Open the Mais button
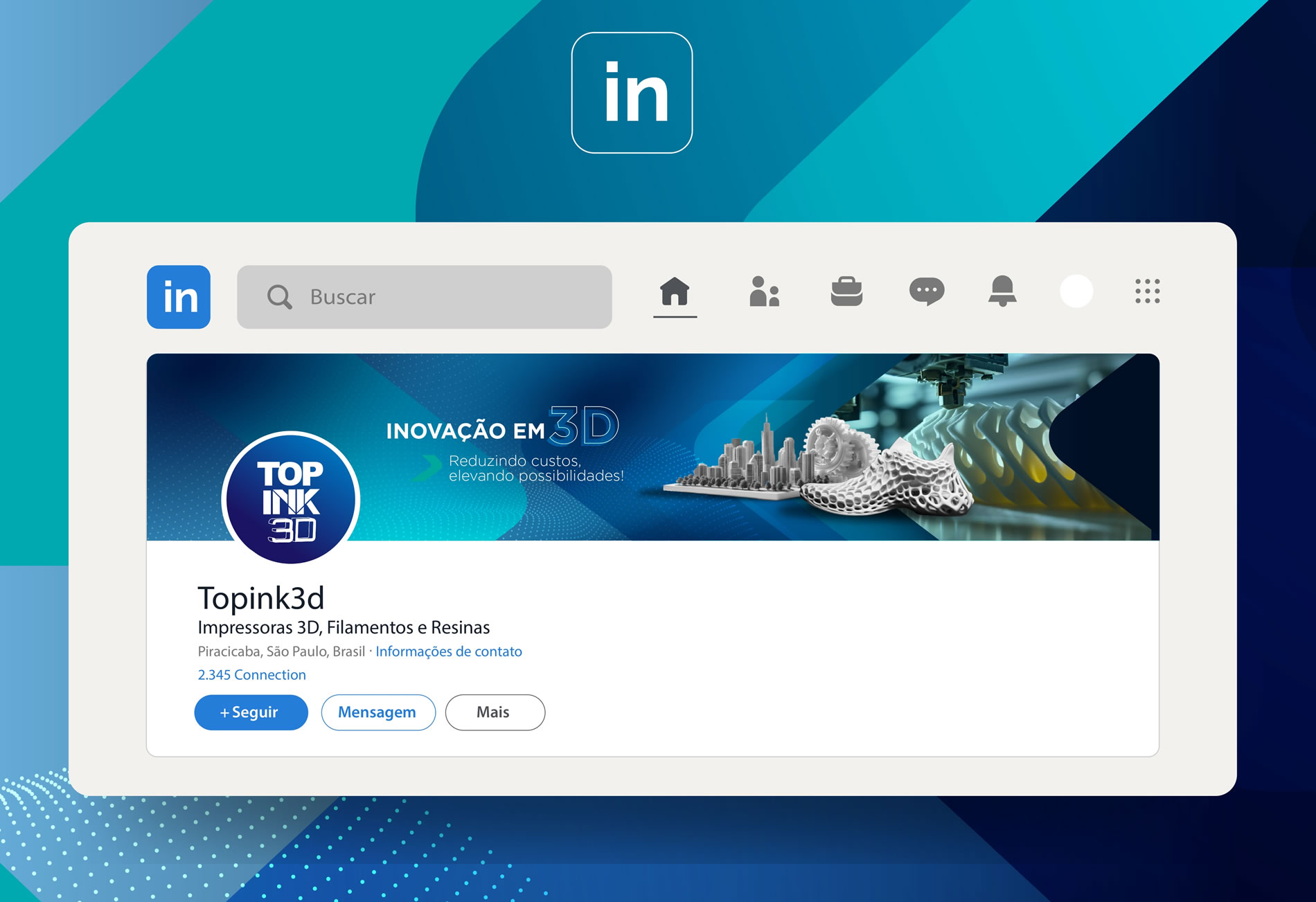 (495, 712)
